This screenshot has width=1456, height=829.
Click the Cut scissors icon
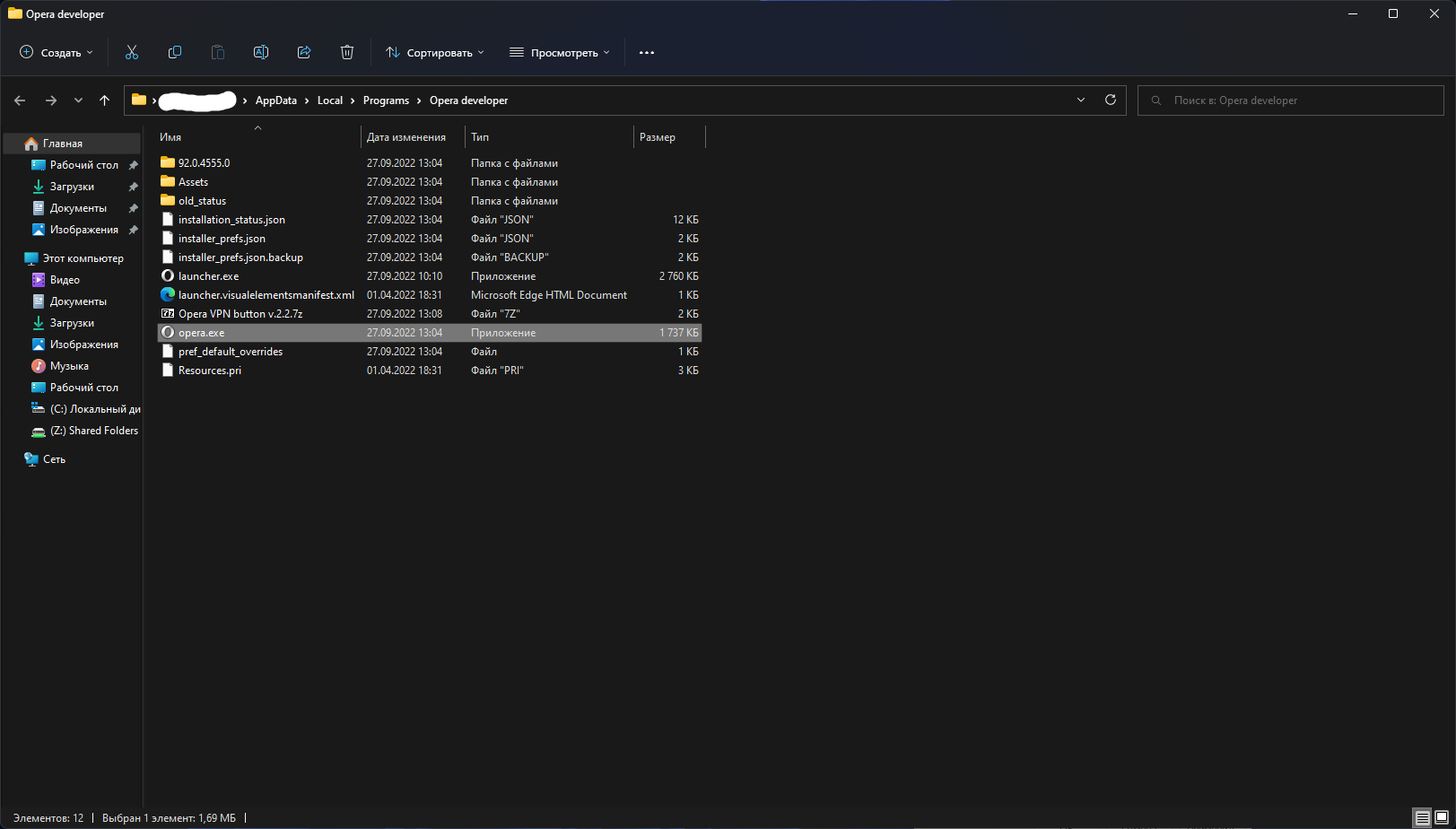pos(132,52)
